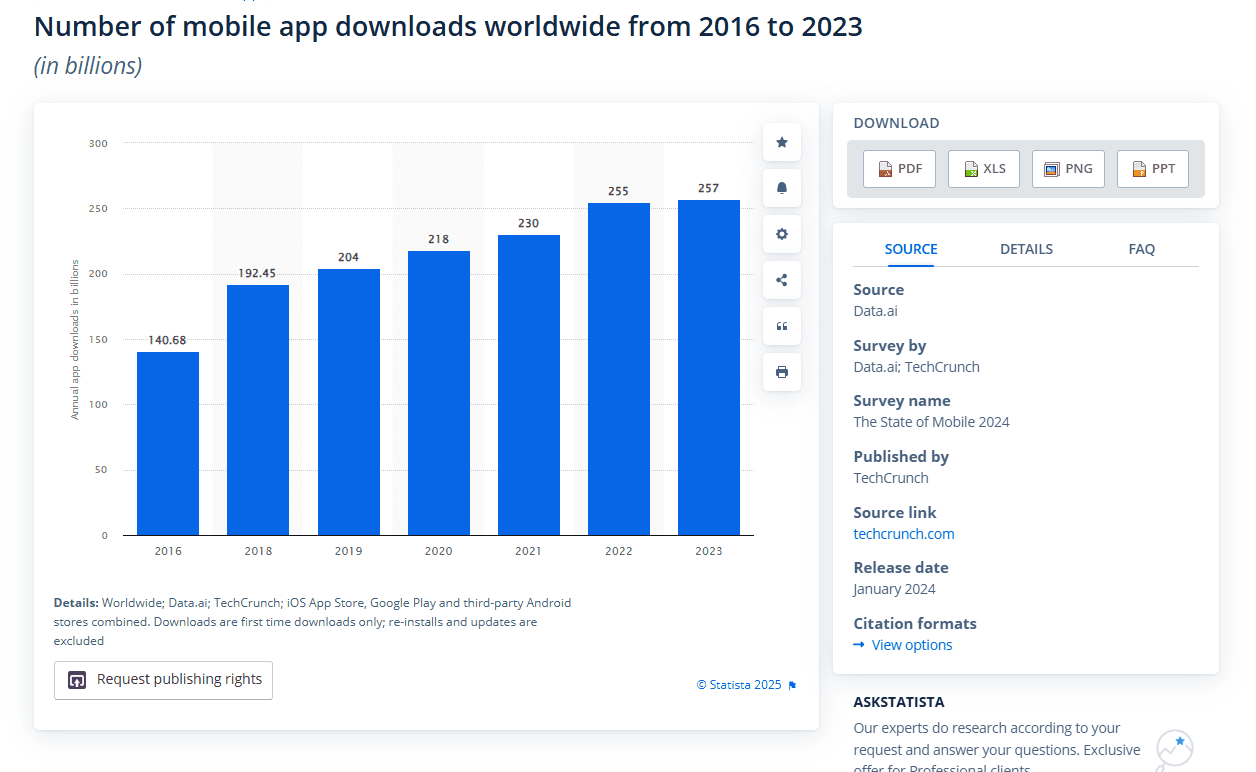Download the chart as PPT
This screenshot has width=1256, height=772.
[1152, 169]
